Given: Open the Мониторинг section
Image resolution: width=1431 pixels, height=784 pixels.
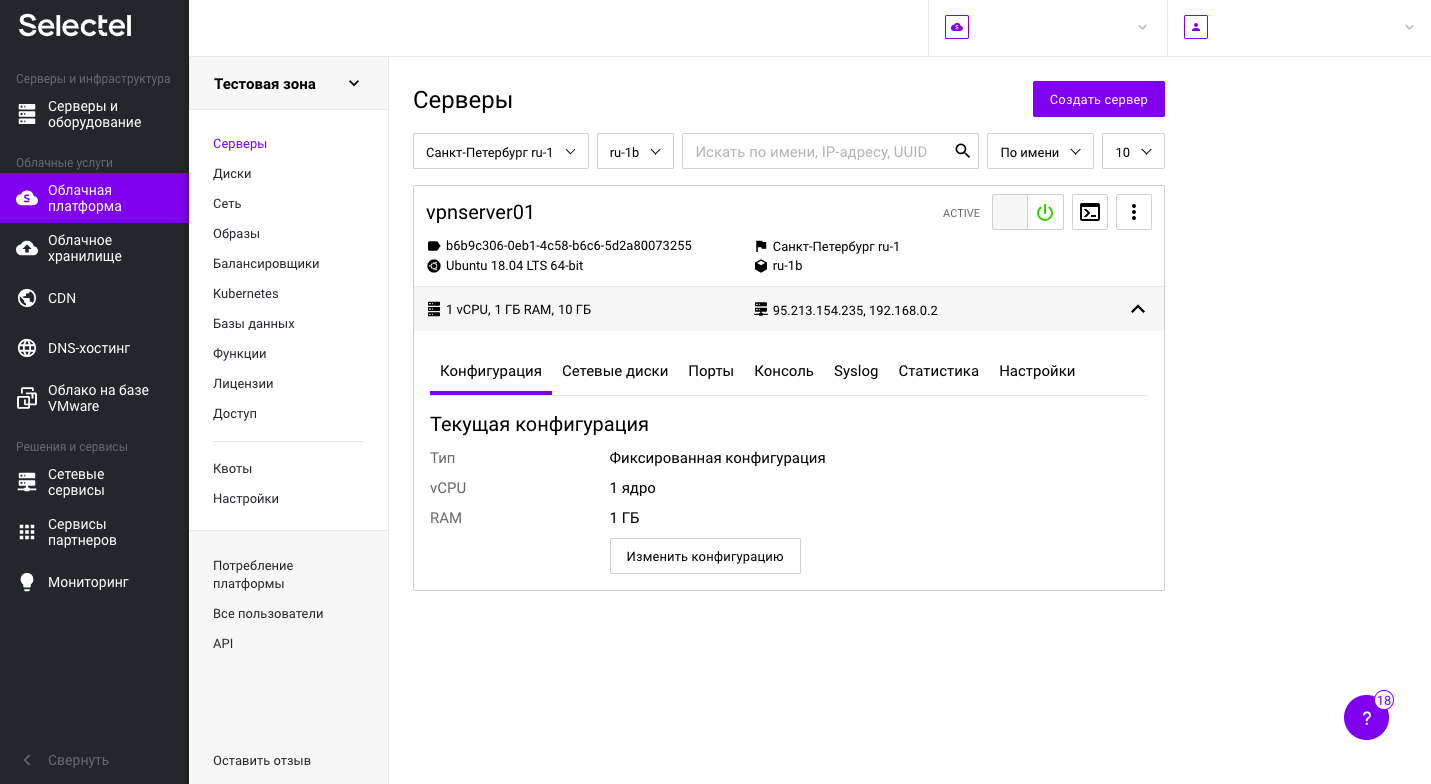Looking at the screenshot, I should (x=80, y=581).
